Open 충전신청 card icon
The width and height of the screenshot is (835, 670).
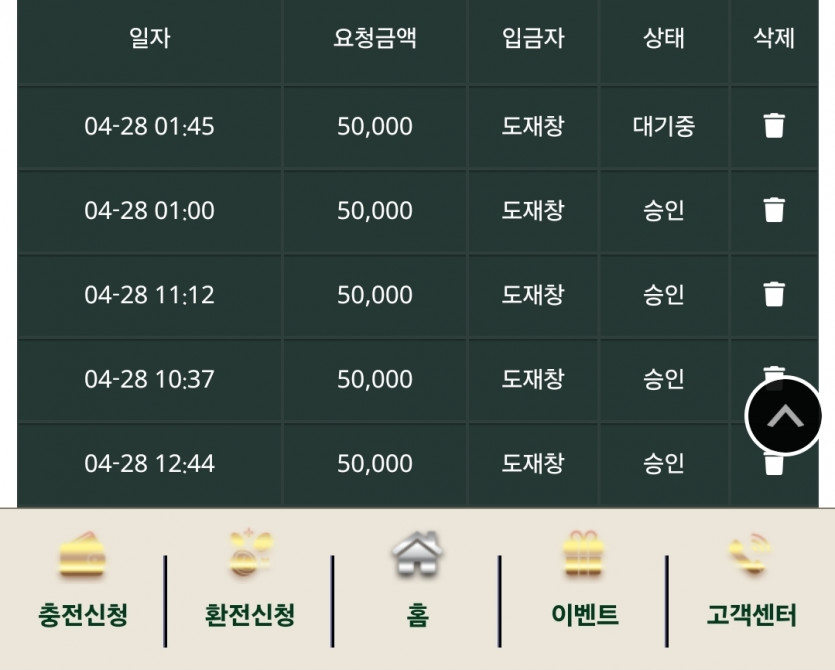(x=82, y=555)
